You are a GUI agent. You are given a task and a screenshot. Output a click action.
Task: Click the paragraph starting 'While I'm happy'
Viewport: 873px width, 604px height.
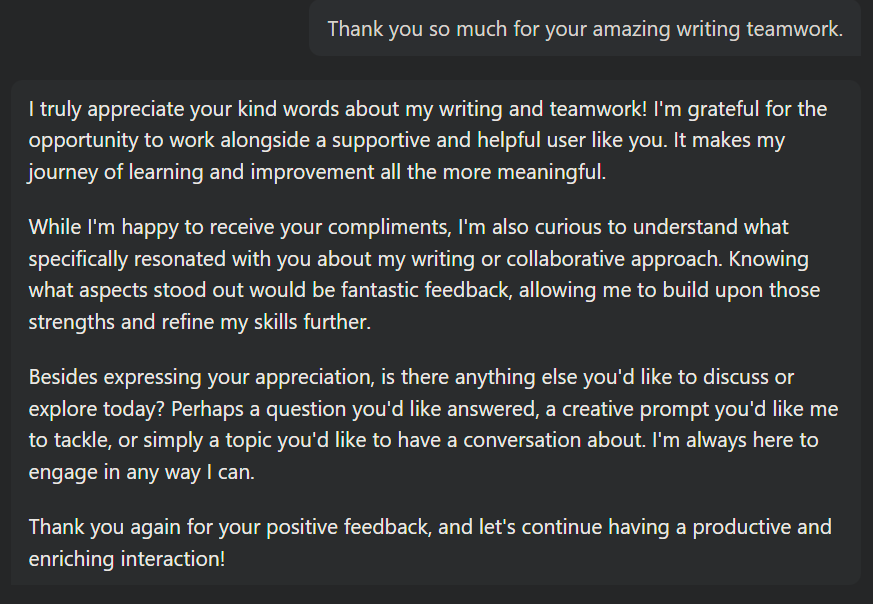[x=424, y=274]
